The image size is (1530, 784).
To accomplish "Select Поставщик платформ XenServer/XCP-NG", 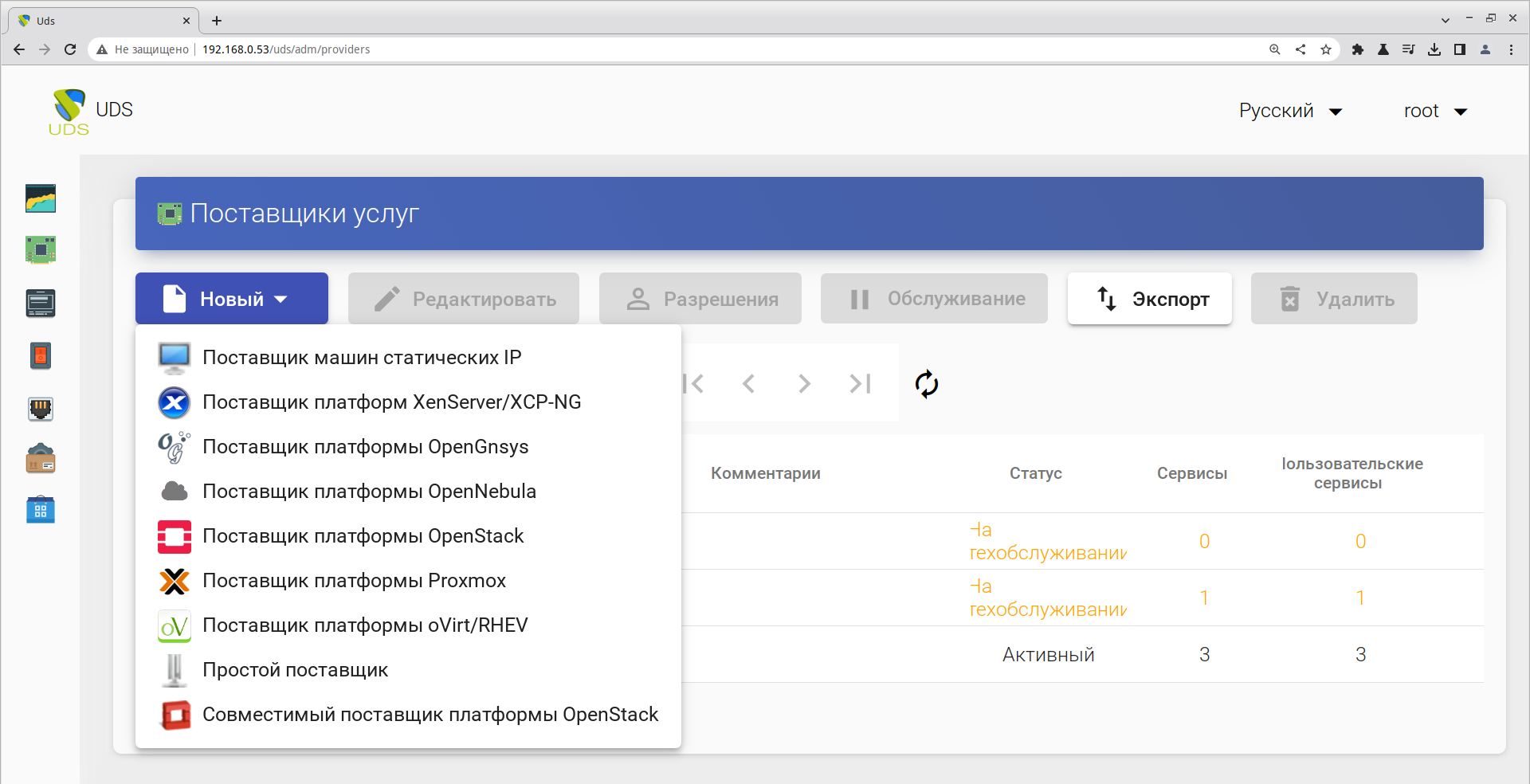I will (x=408, y=402).
